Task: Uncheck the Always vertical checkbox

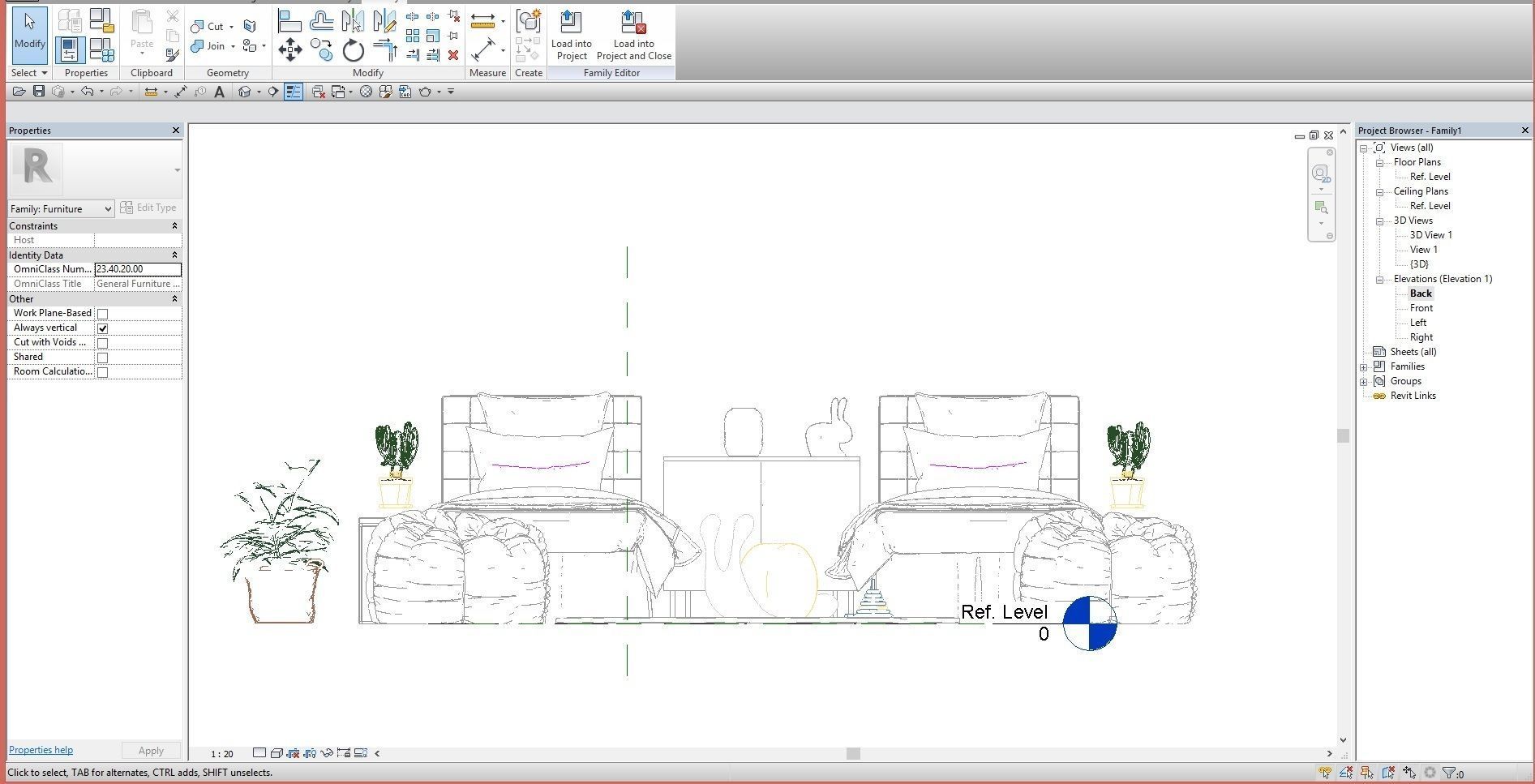Action: [102, 328]
